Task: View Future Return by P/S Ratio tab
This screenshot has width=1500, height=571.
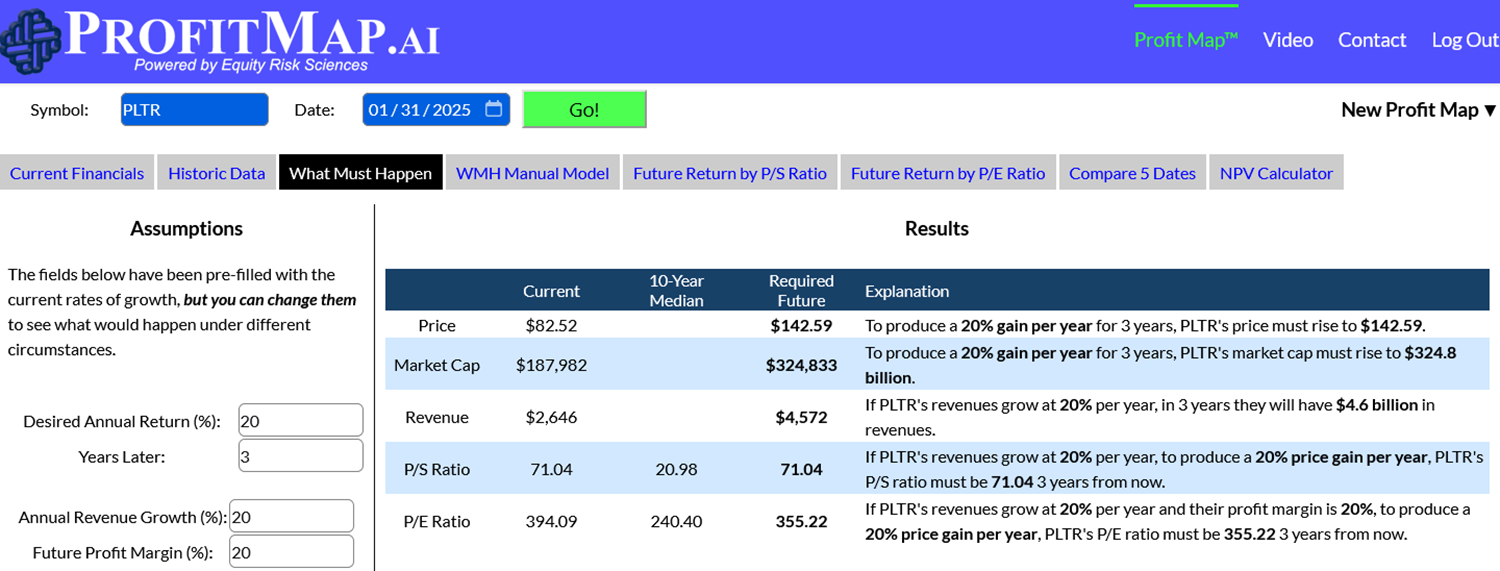Action: tap(730, 173)
